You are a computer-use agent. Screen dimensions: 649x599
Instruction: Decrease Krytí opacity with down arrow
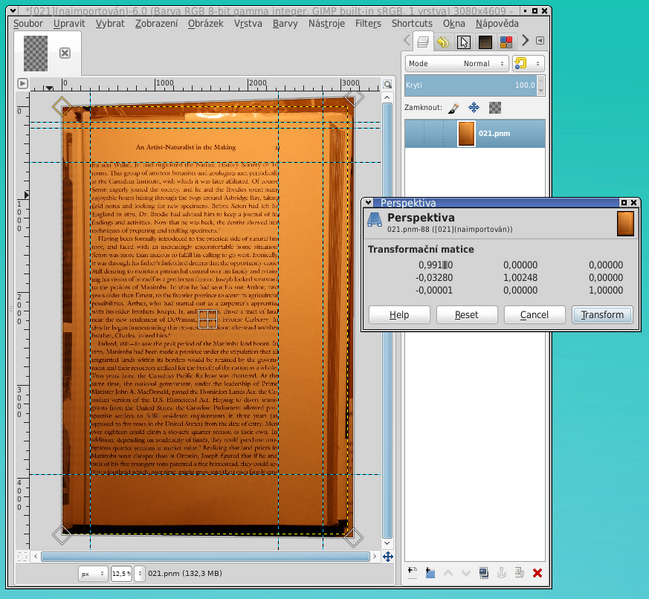(541, 90)
